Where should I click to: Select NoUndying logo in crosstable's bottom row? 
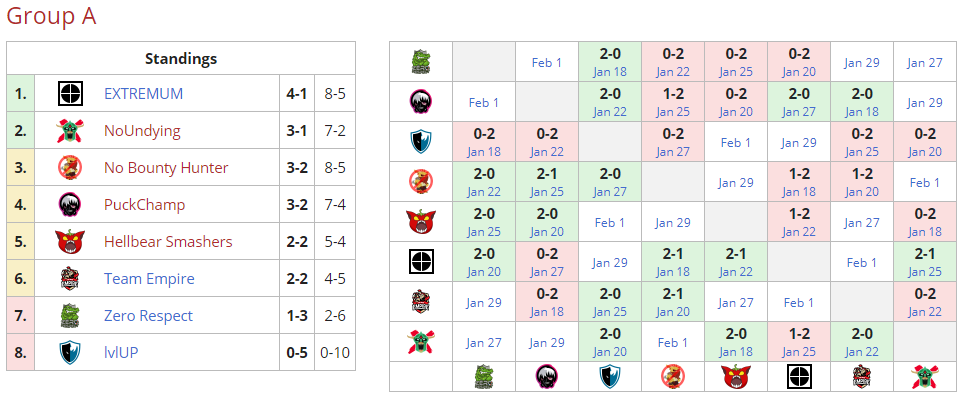[x=925, y=376]
